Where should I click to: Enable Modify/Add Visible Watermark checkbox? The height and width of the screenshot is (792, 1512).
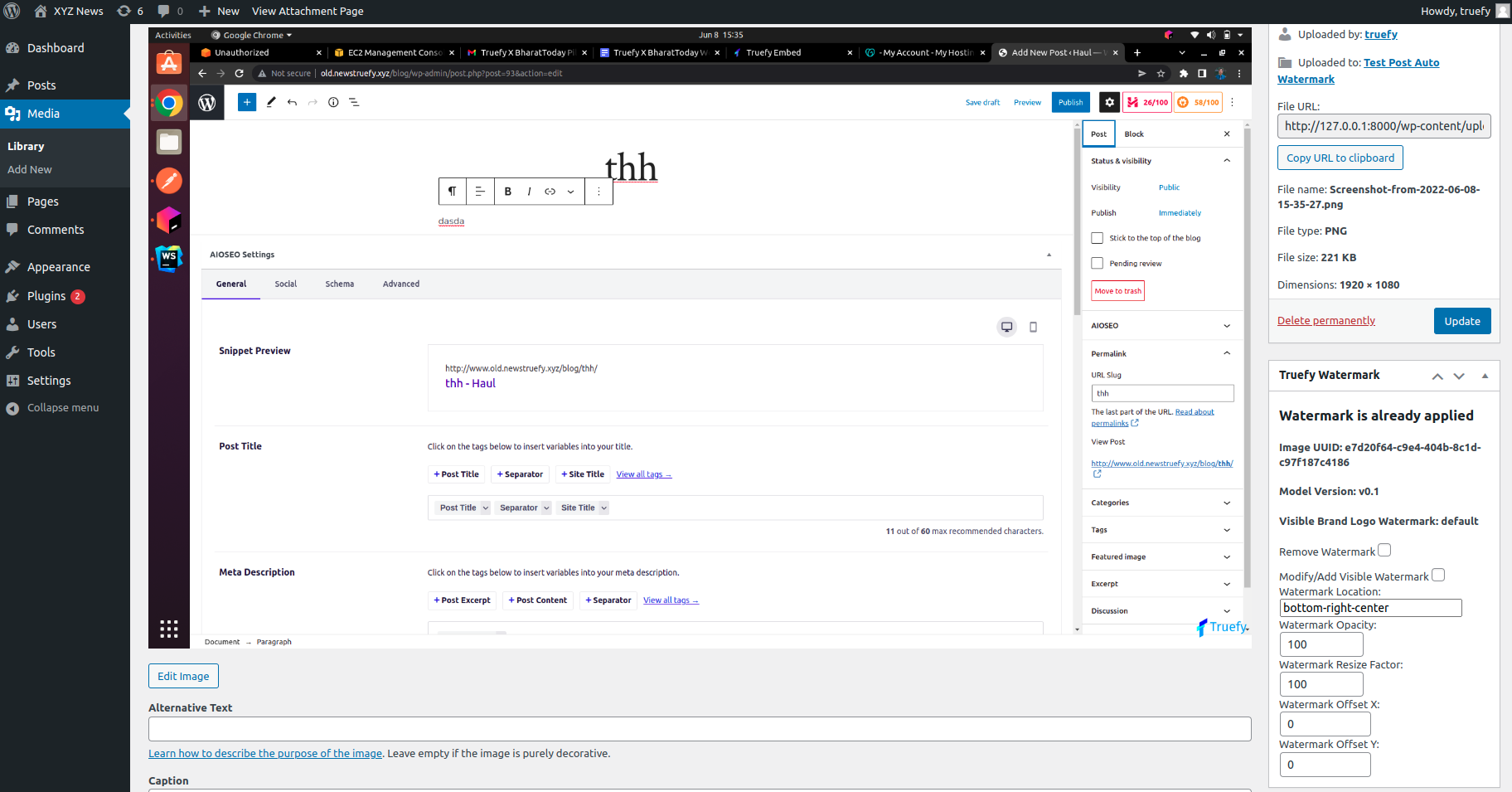(1438, 575)
